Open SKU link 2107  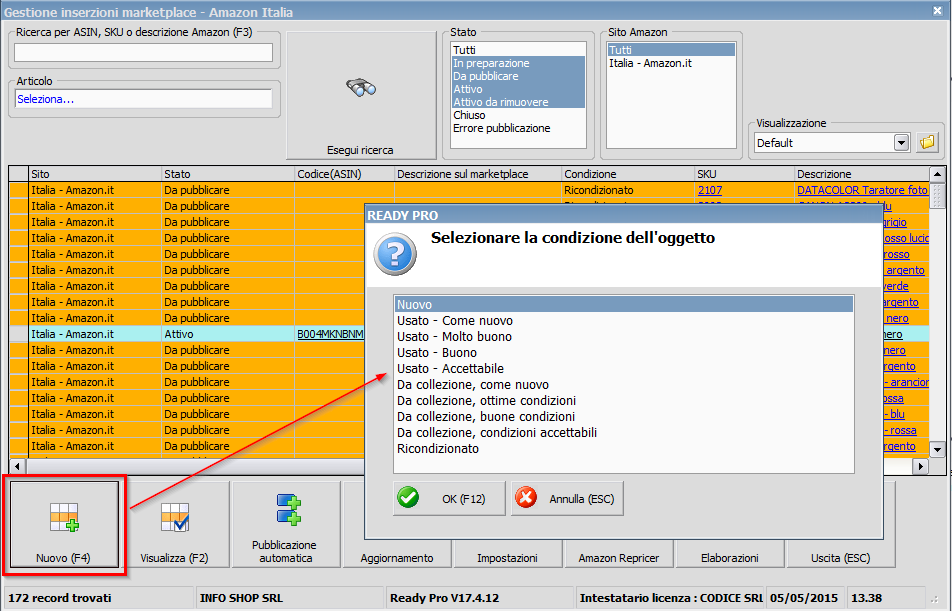pyautogui.click(x=710, y=190)
